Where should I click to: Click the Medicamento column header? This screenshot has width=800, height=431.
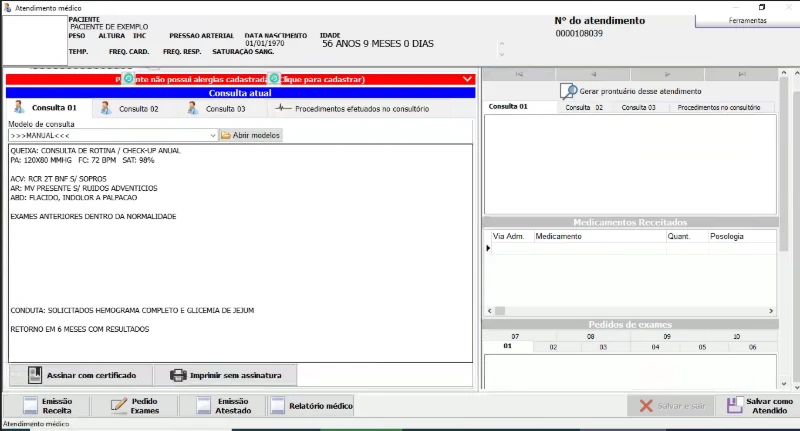pyautogui.click(x=599, y=236)
